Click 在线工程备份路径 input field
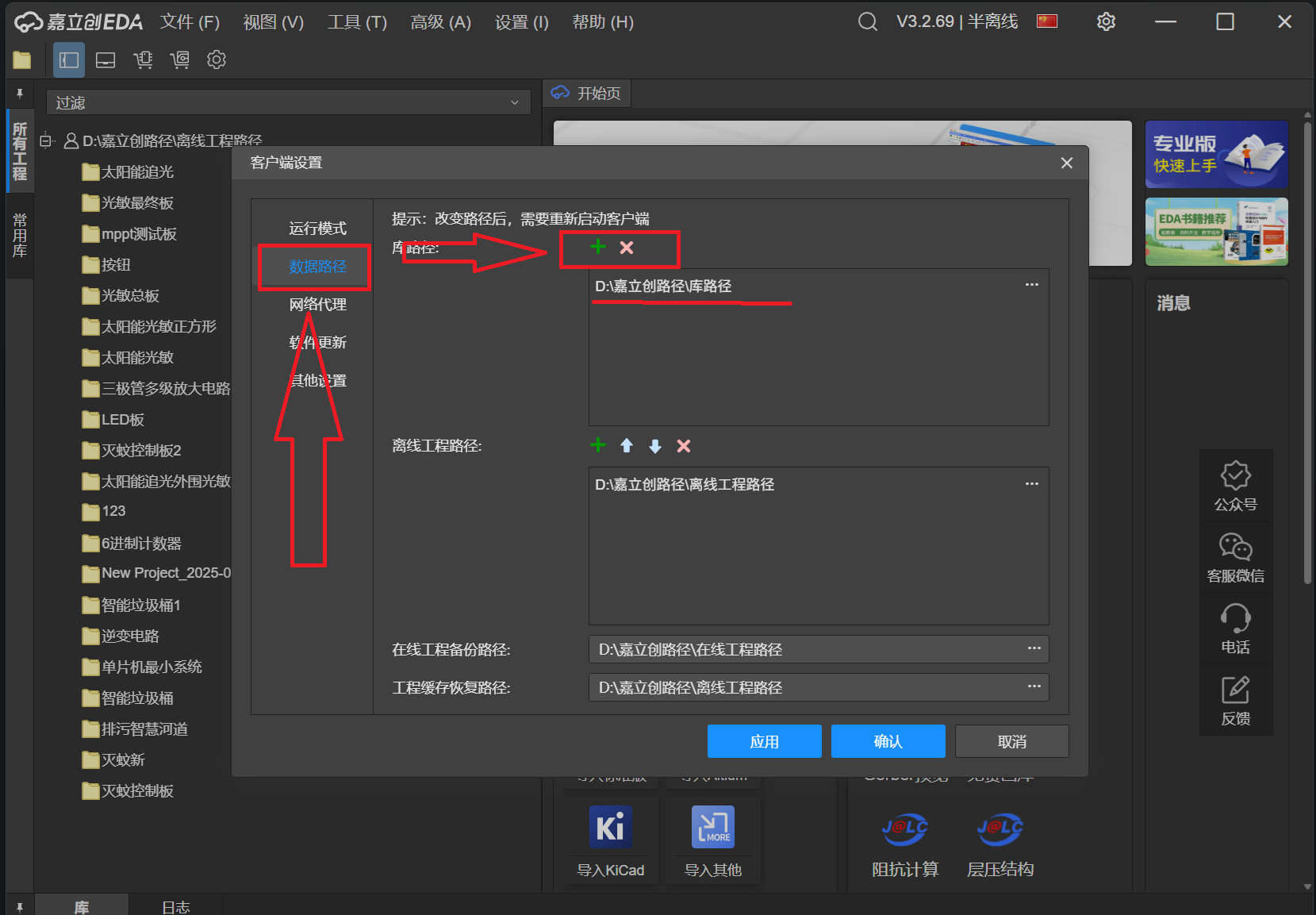Image resolution: width=1316 pixels, height=915 pixels. click(819, 649)
